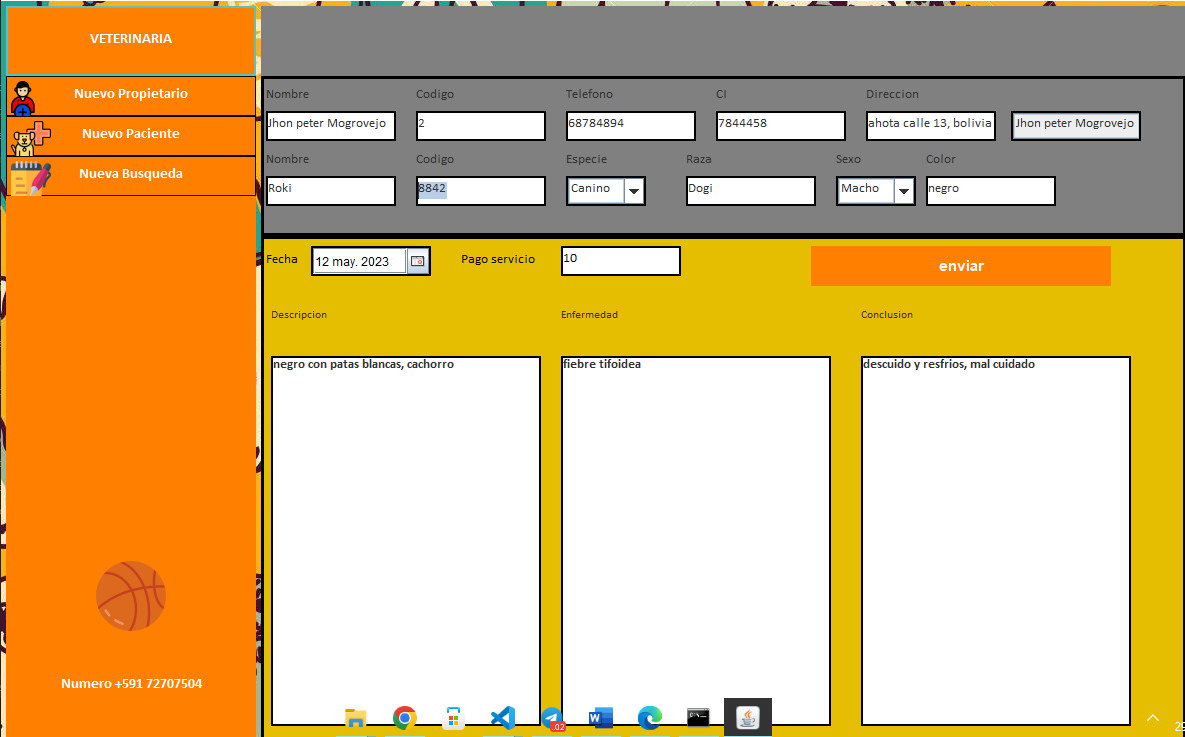Image resolution: width=1185 pixels, height=737 pixels.
Task: Click the owner icon beside Nuevo Propietario
Action: (23, 98)
